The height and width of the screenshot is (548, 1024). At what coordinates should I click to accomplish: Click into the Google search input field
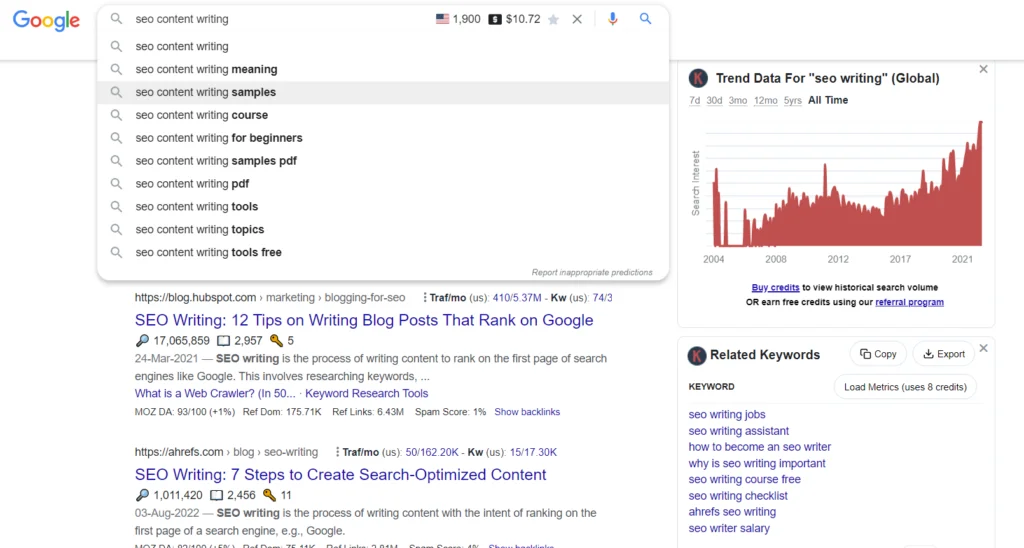click(x=281, y=20)
